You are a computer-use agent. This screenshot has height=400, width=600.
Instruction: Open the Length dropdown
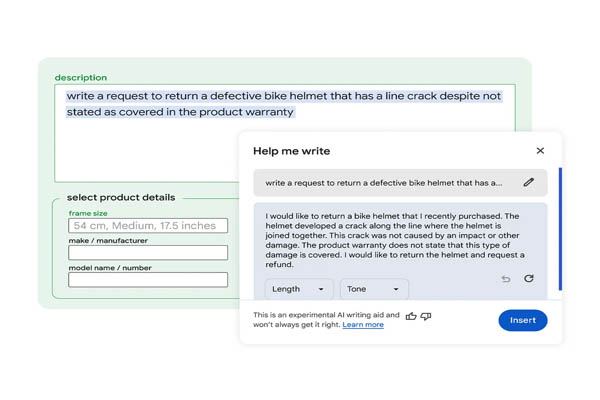point(299,289)
